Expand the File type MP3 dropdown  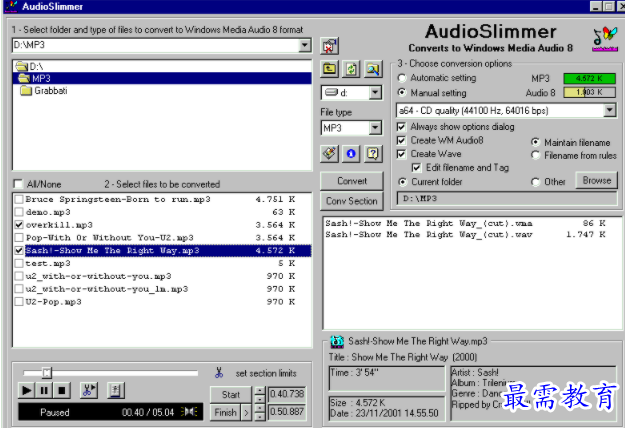tap(375, 128)
